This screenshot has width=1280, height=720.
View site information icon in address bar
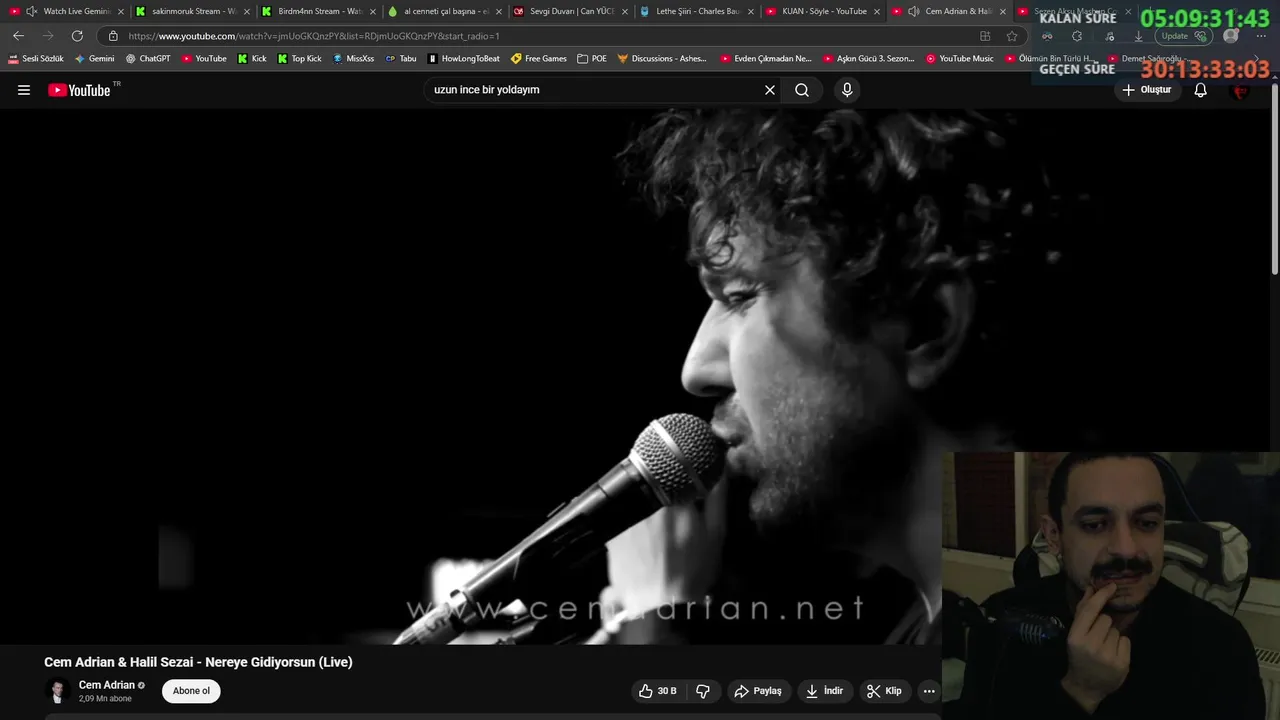tap(113, 36)
